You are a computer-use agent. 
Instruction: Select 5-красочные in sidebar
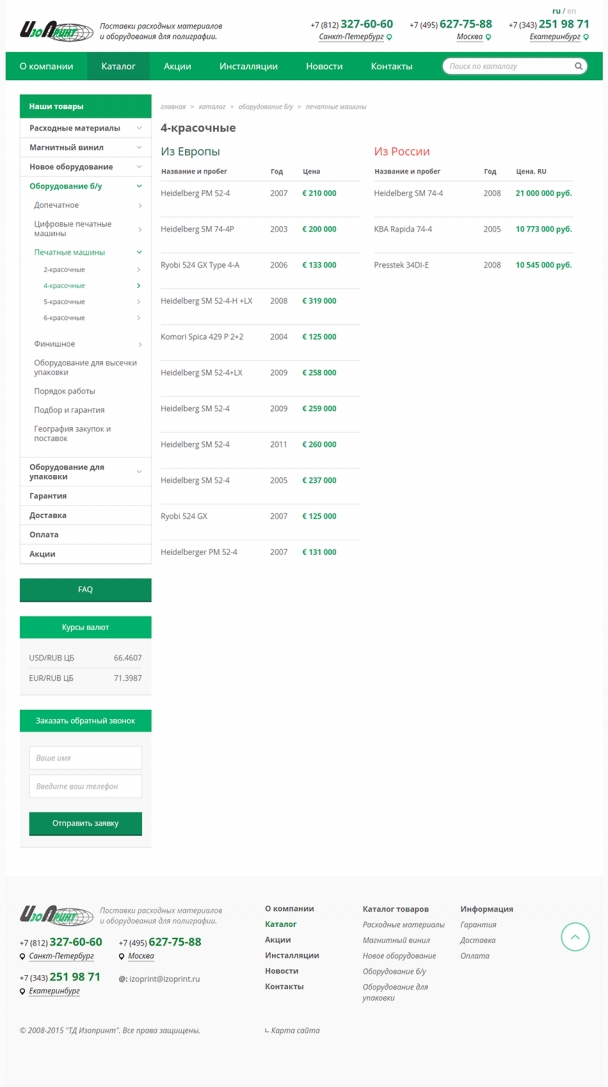click(64, 302)
